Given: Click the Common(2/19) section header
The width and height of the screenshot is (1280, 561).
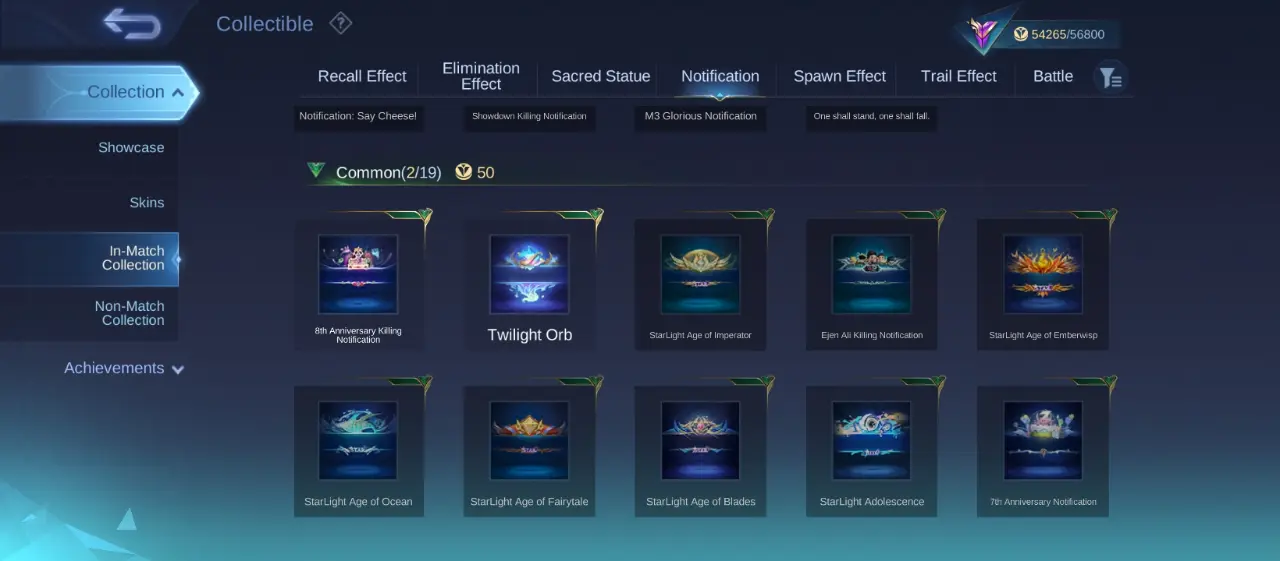Looking at the screenshot, I should pos(388,173).
